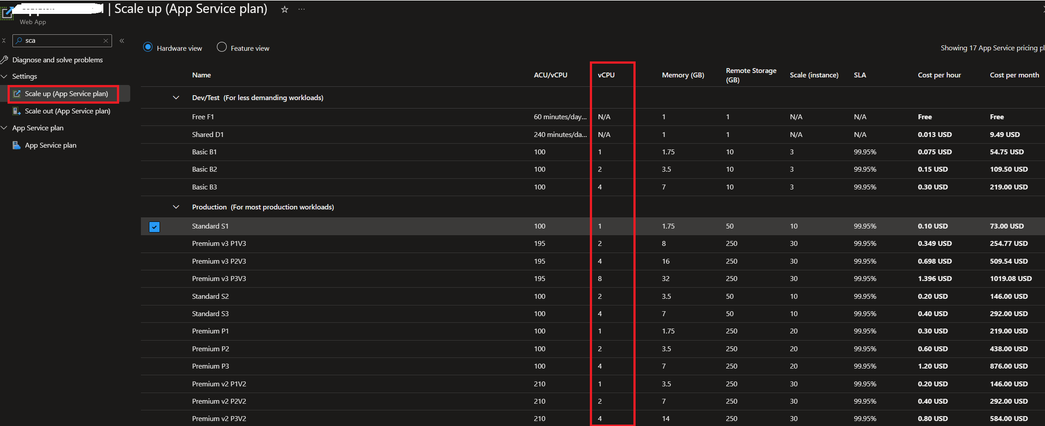
Task: Select the Standard S2 tier
Action: point(210,296)
